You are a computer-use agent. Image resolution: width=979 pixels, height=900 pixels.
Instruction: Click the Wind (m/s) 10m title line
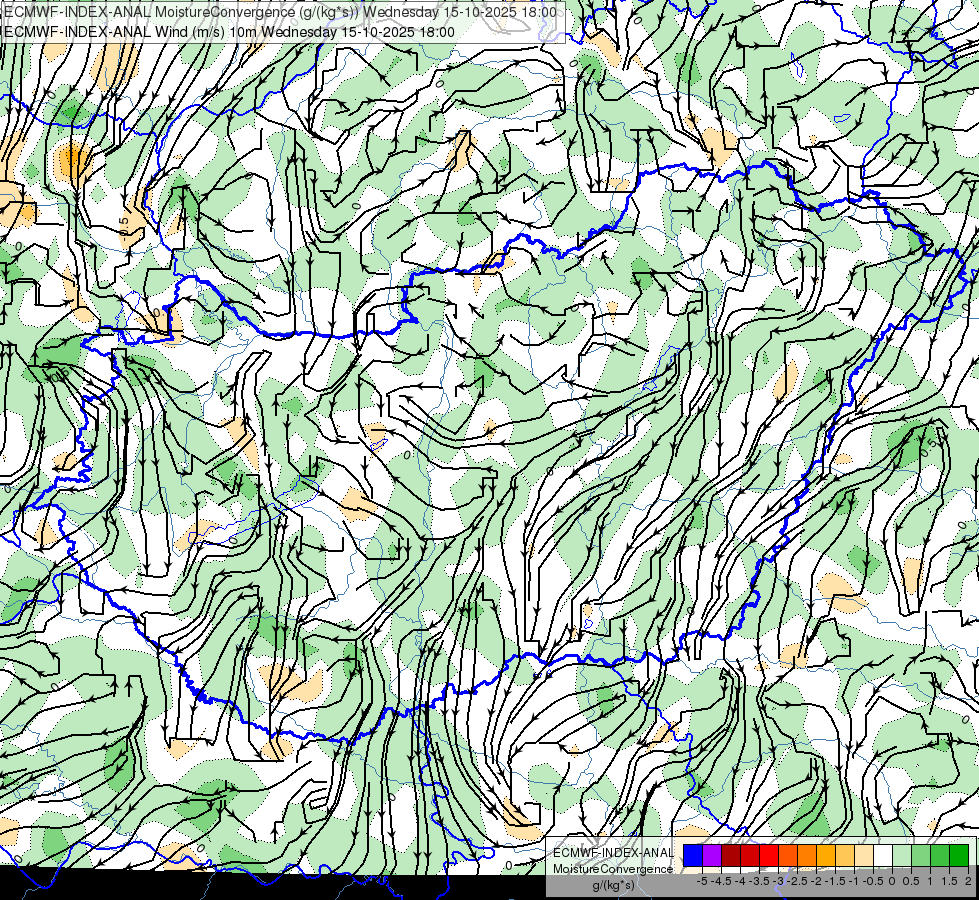point(229,32)
